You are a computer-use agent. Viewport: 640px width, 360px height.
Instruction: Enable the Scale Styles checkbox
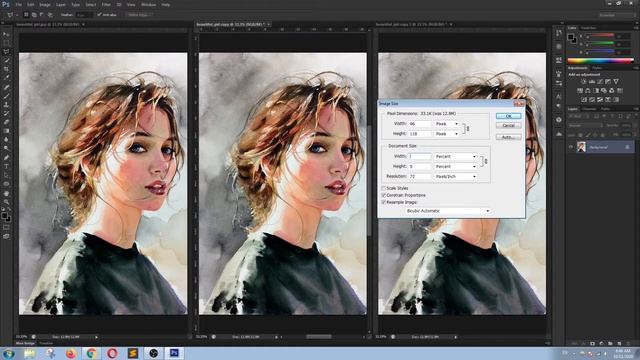pos(384,188)
